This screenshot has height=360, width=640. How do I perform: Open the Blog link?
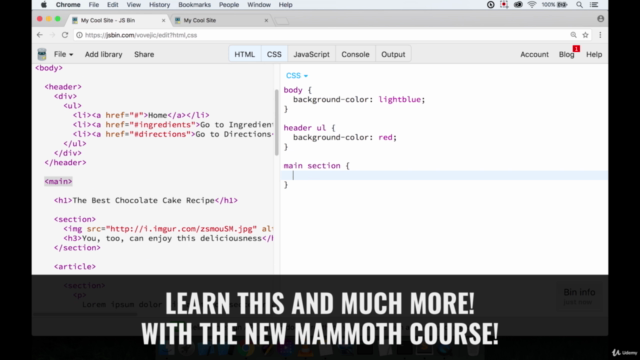tap(567, 54)
